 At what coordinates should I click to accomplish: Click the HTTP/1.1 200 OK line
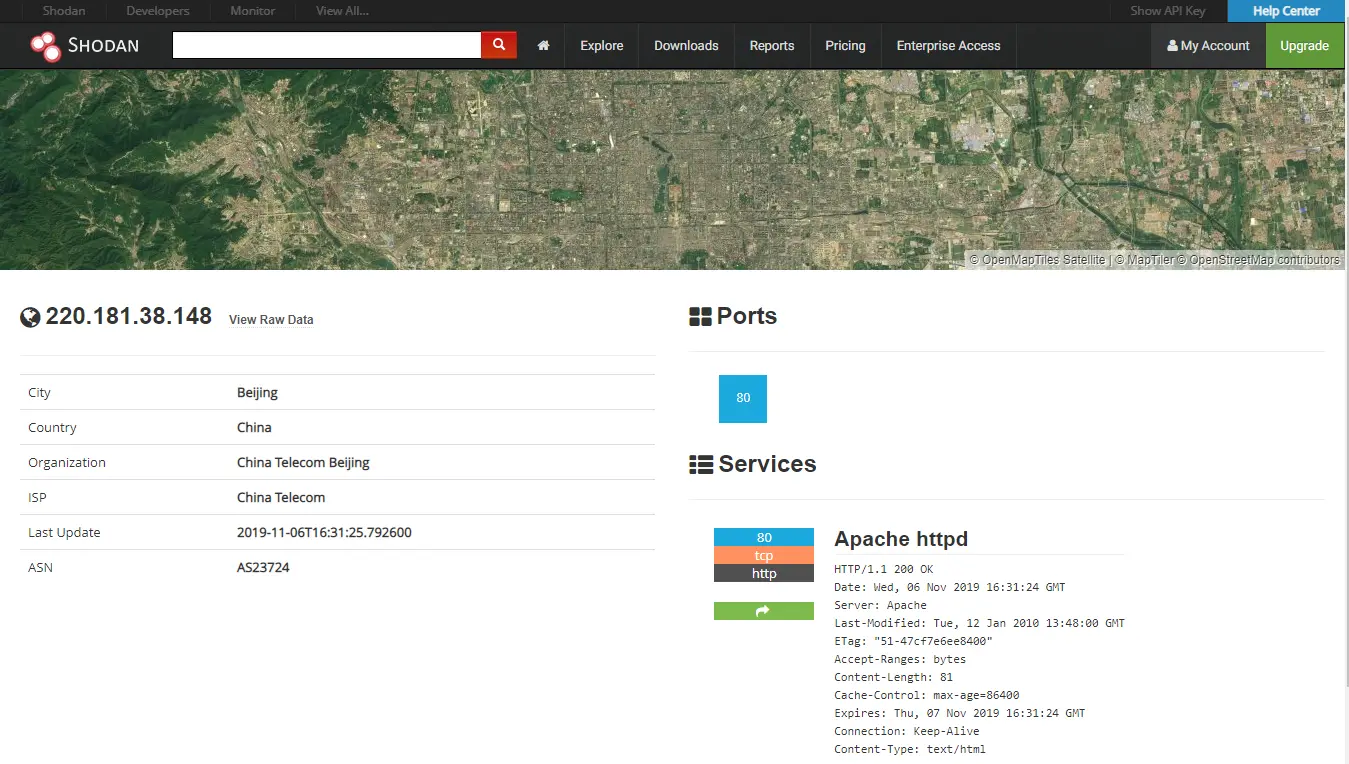[883, 569]
